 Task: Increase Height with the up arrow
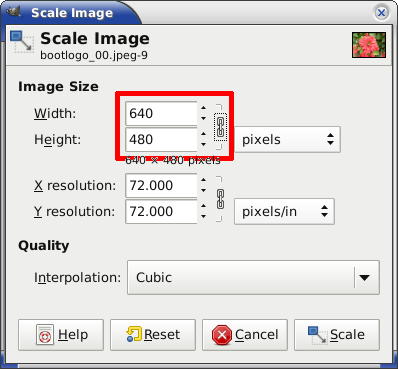click(203, 134)
